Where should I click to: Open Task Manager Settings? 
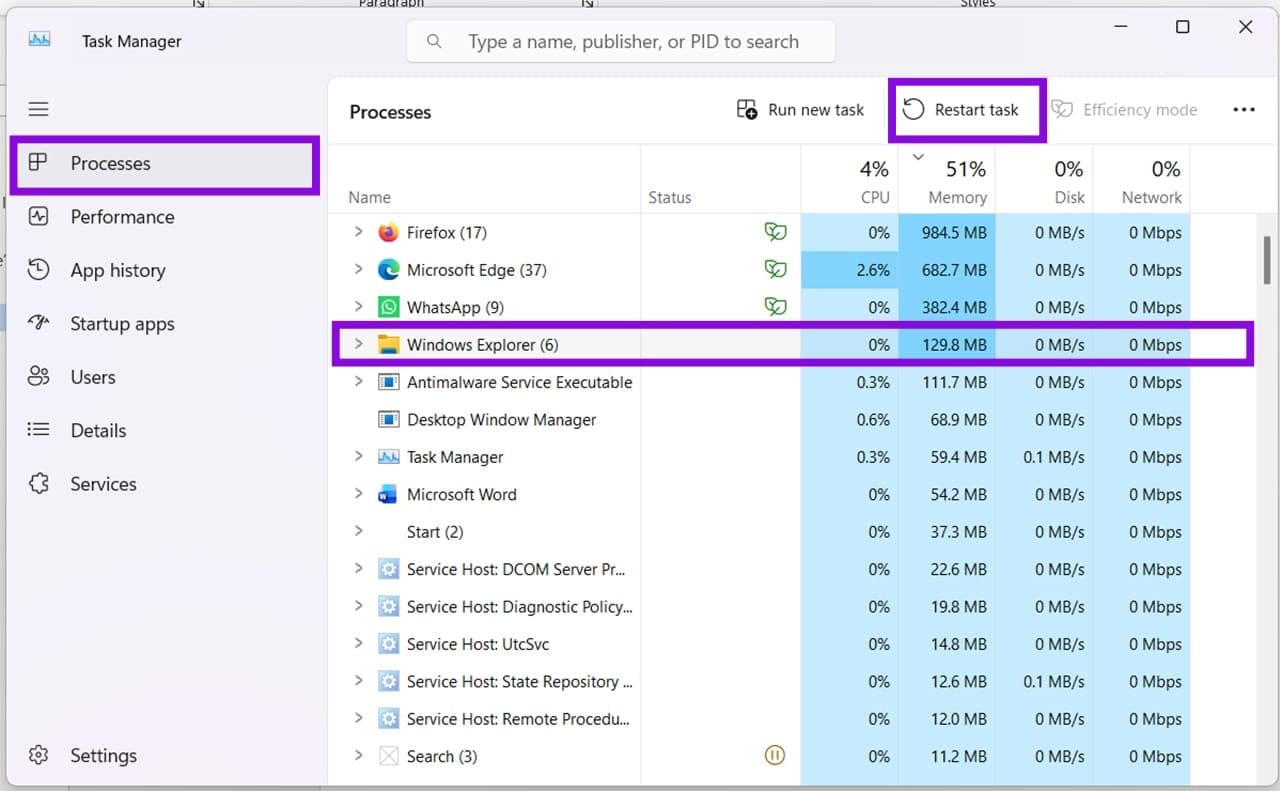click(x=165, y=755)
